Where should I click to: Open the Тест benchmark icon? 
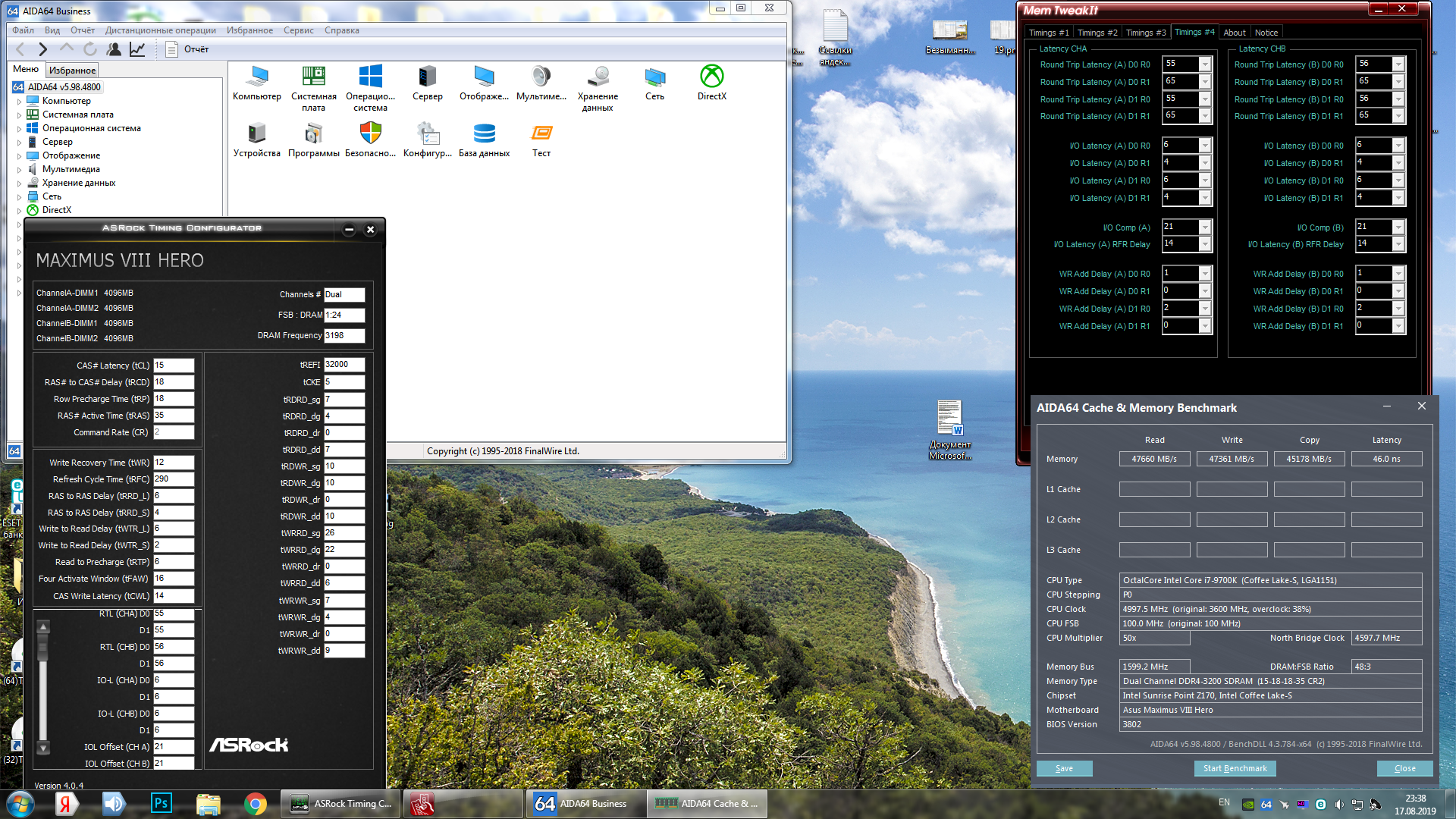pyautogui.click(x=541, y=134)
